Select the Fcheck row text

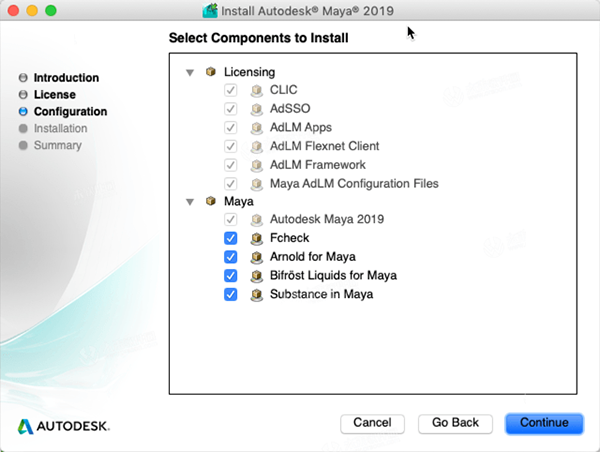tap(290, 238)
